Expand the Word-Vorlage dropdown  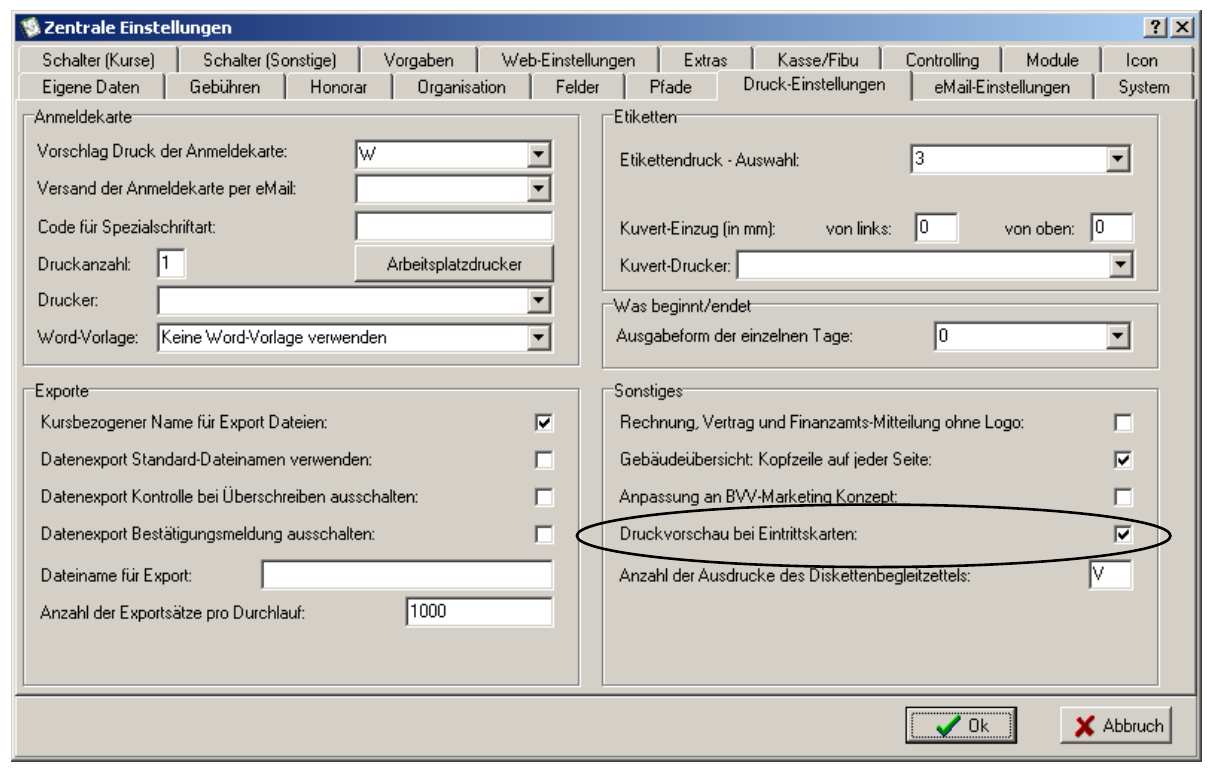(x=539, y=338)
